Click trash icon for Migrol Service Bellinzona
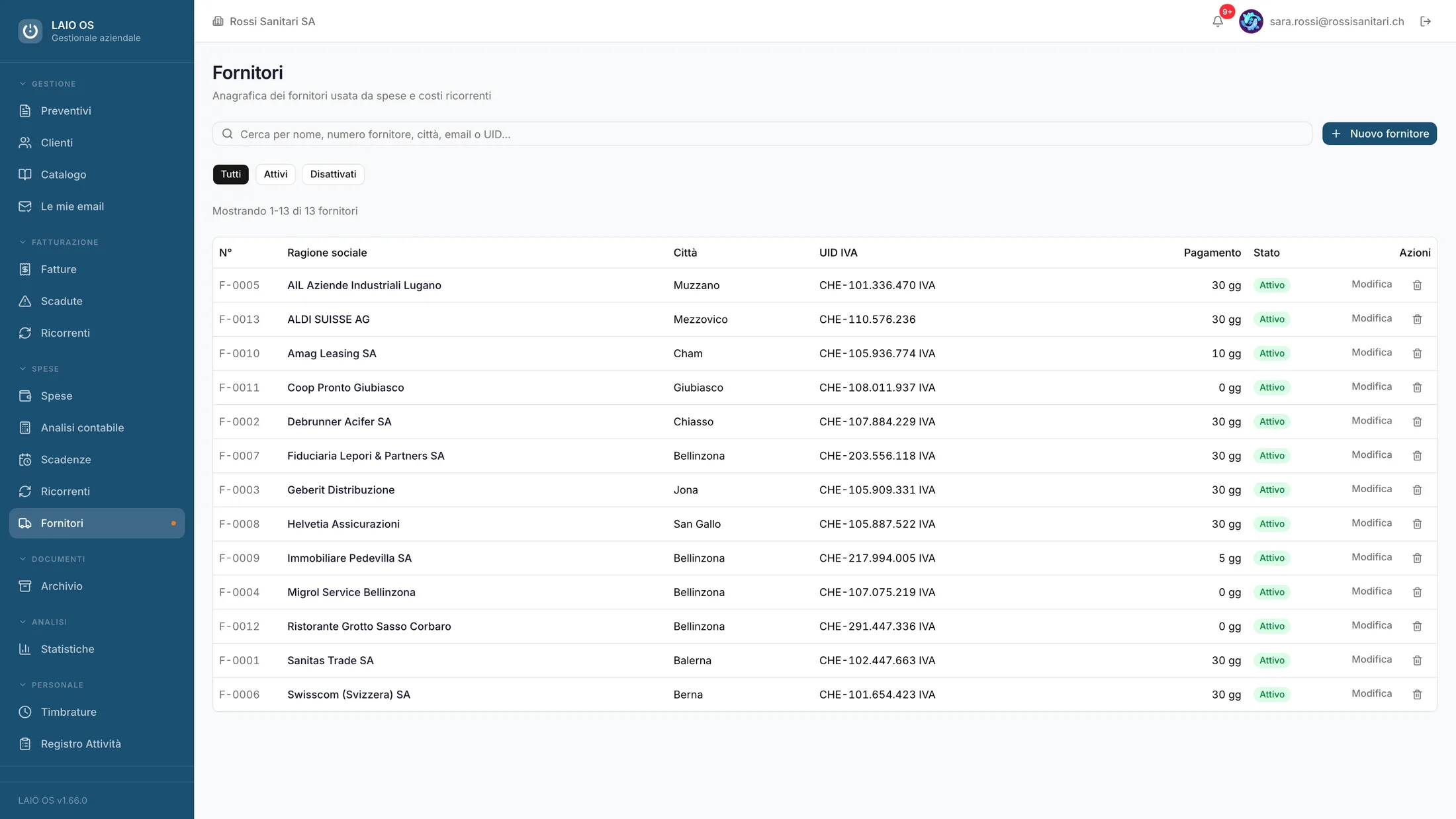Screen dimensions: 1456x819 (1417, 592)
